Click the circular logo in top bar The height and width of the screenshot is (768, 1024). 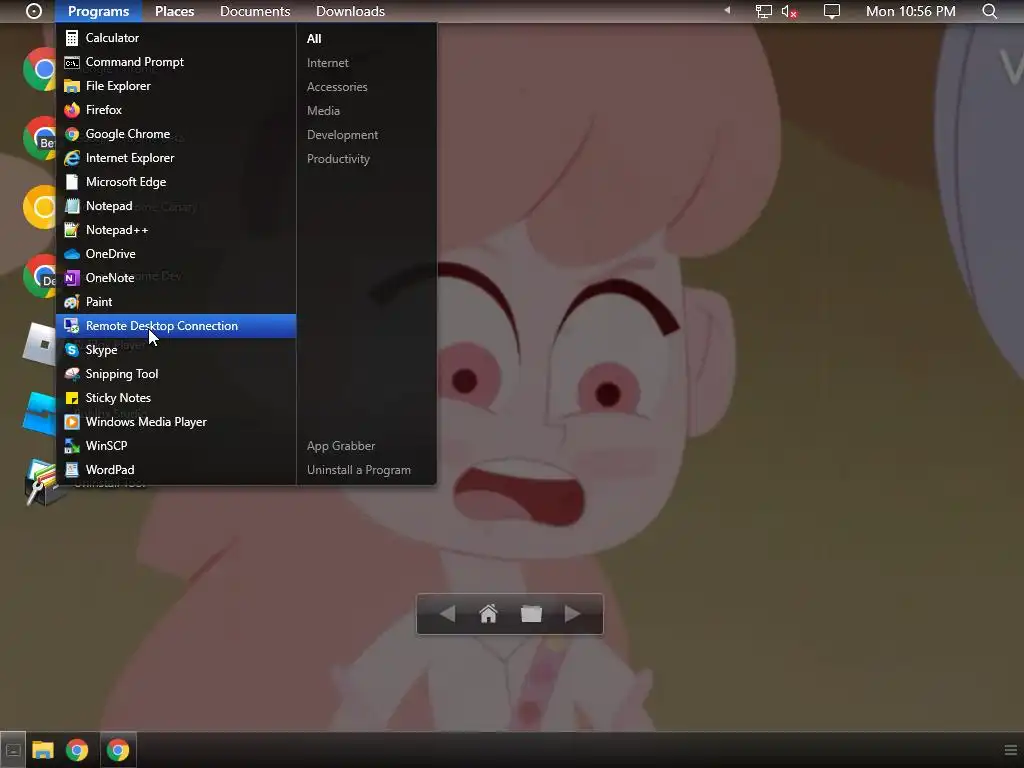point(34,11)
